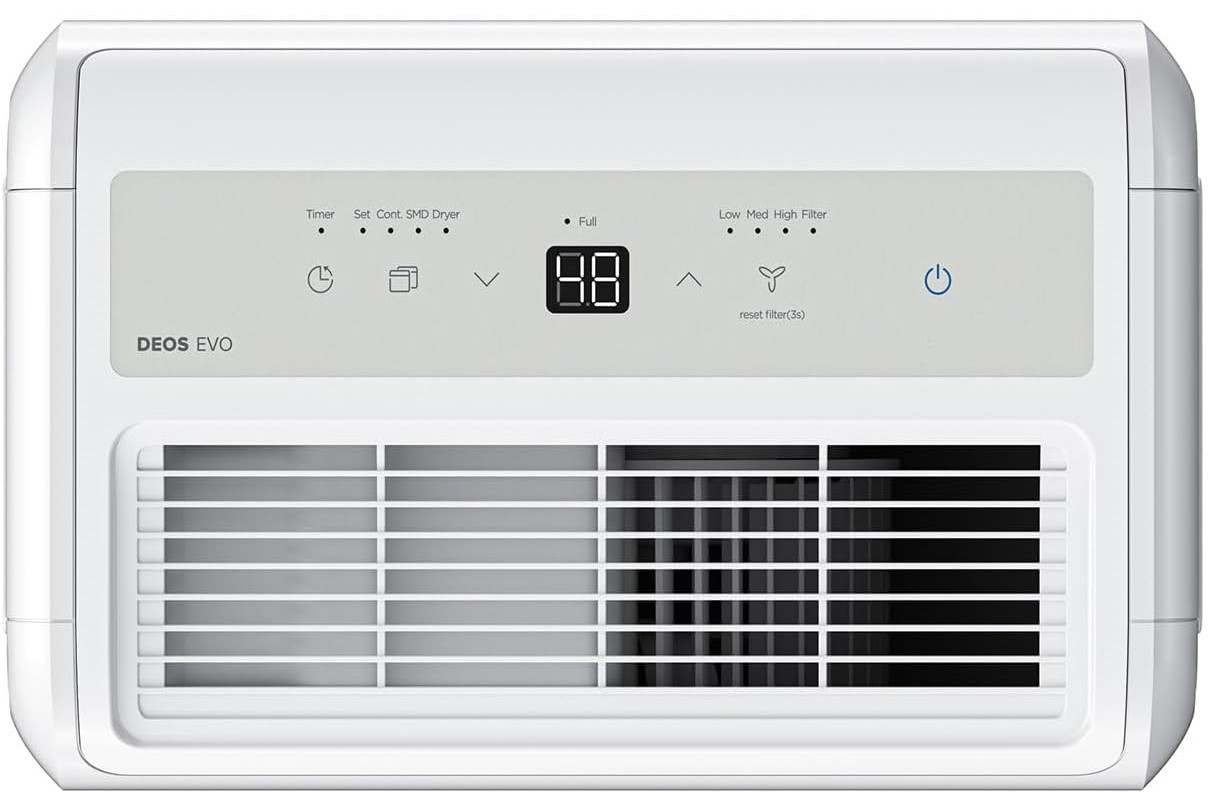Tap the mode selection icon

tap(403, 279)
